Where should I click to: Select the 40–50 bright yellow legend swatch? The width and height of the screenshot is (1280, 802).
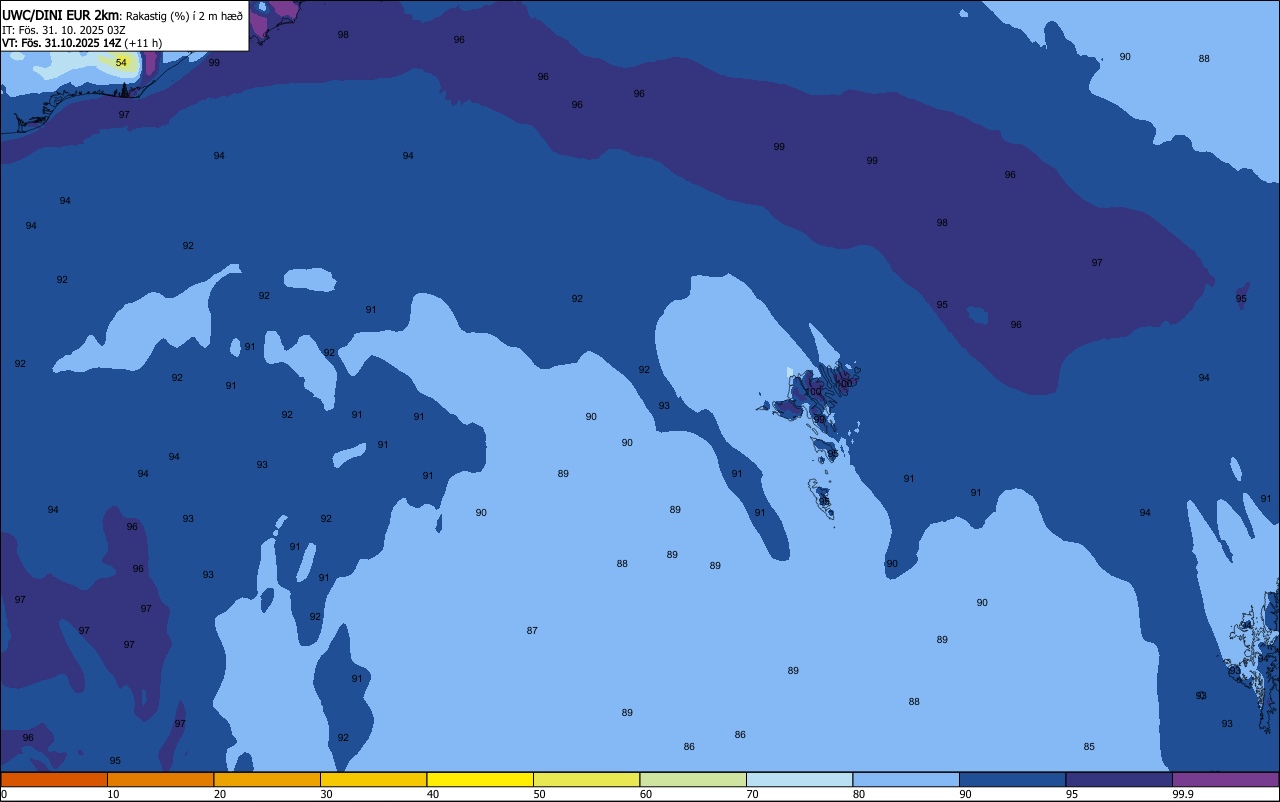(480, 779)
